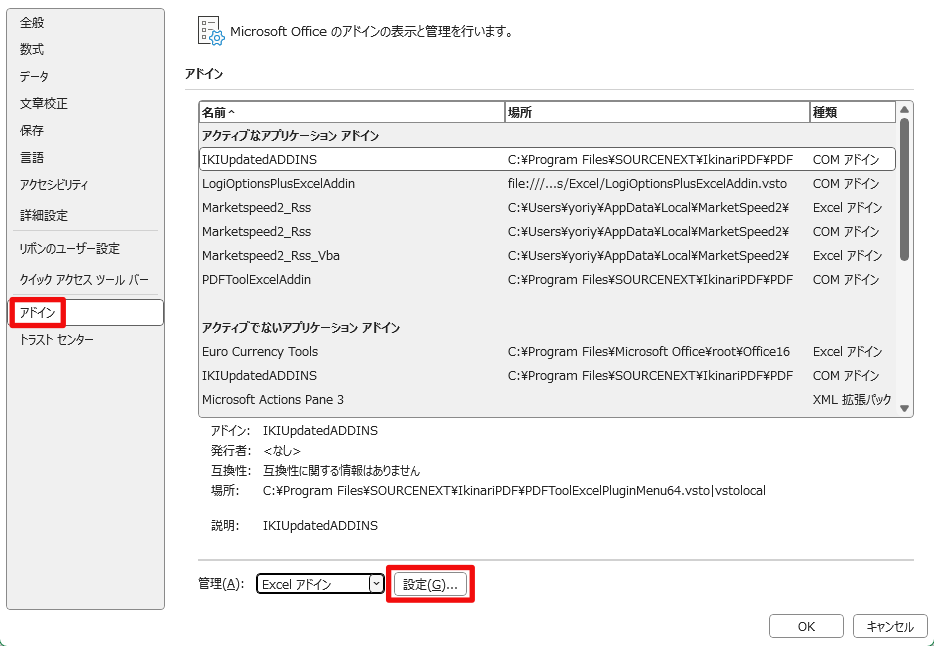The height and width of the screenshot is (646, 934).
Task: Open 文章校正 settings category
Action: tap(44, 103)
